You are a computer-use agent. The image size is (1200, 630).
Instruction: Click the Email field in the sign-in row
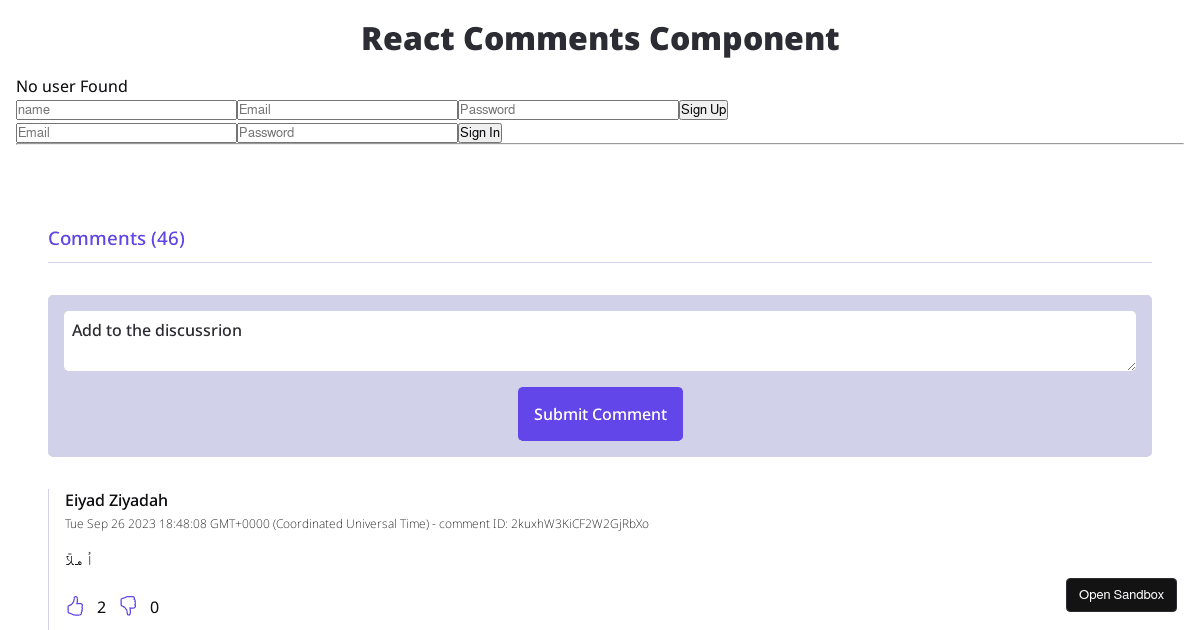coord(126,132)
